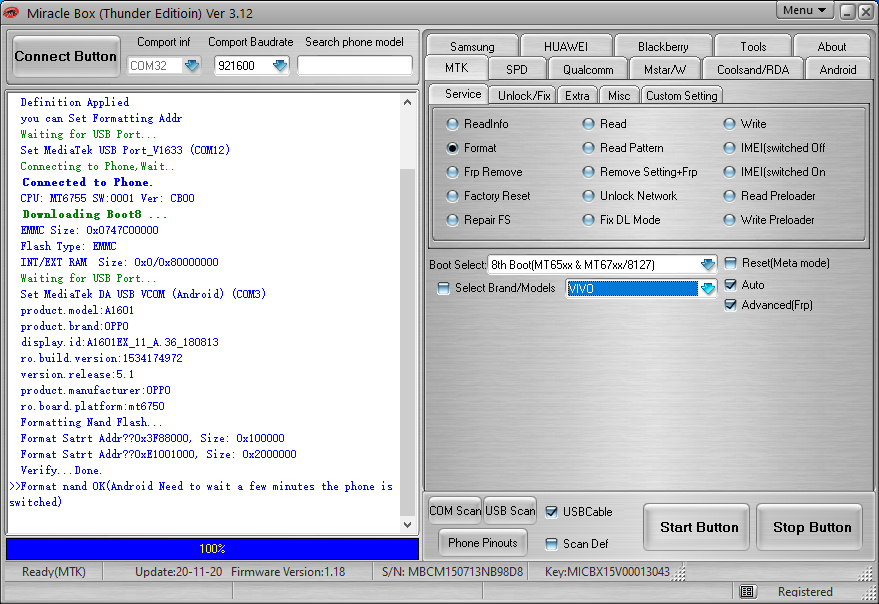Enable the Reset(Meta mode) checkbox
The width and height of the screenshot is (879, 604).
pyautogui.click(x=730, y=263)
